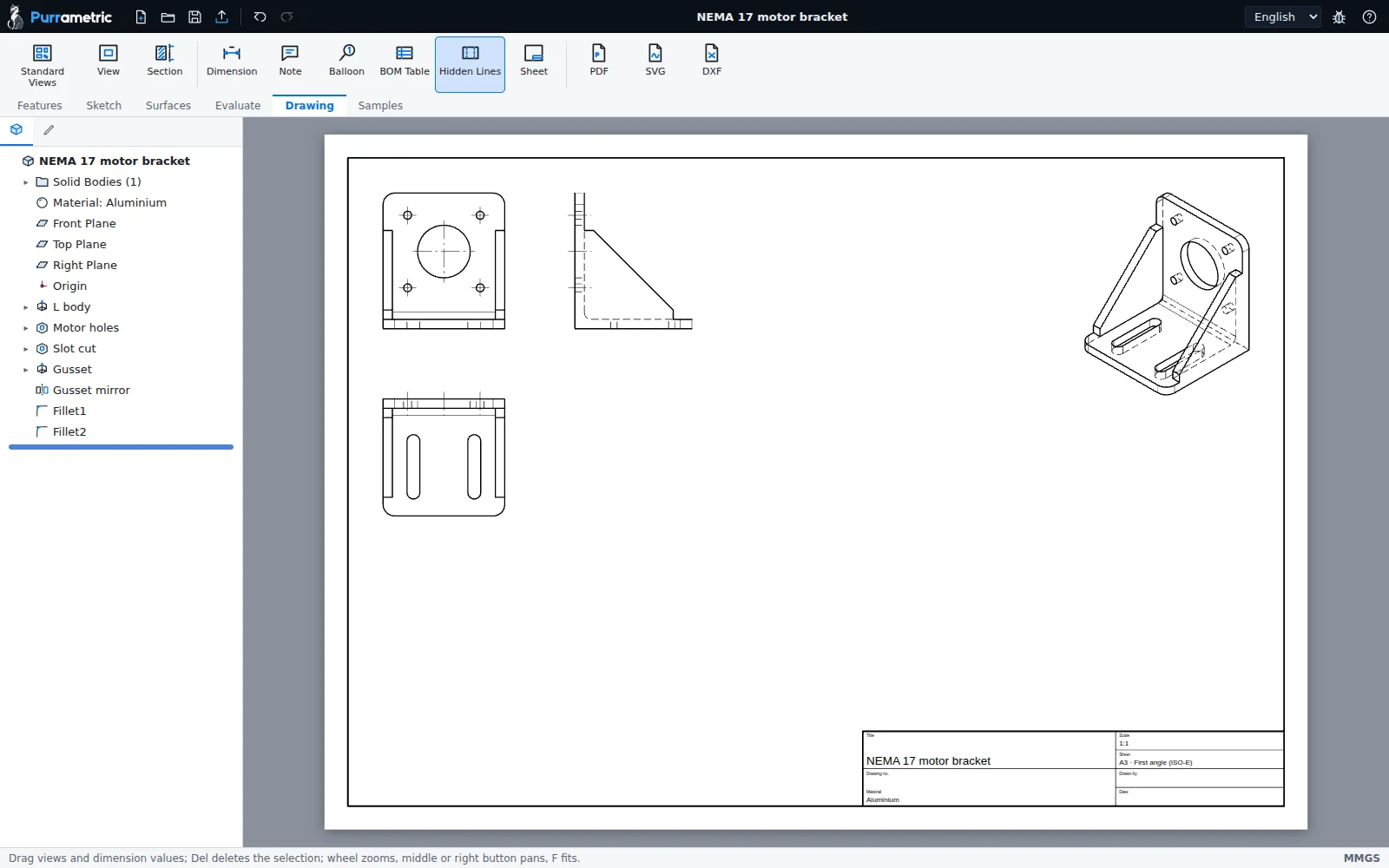Insert a BOM Table
1389x868 pixels.
coord(405,64)
